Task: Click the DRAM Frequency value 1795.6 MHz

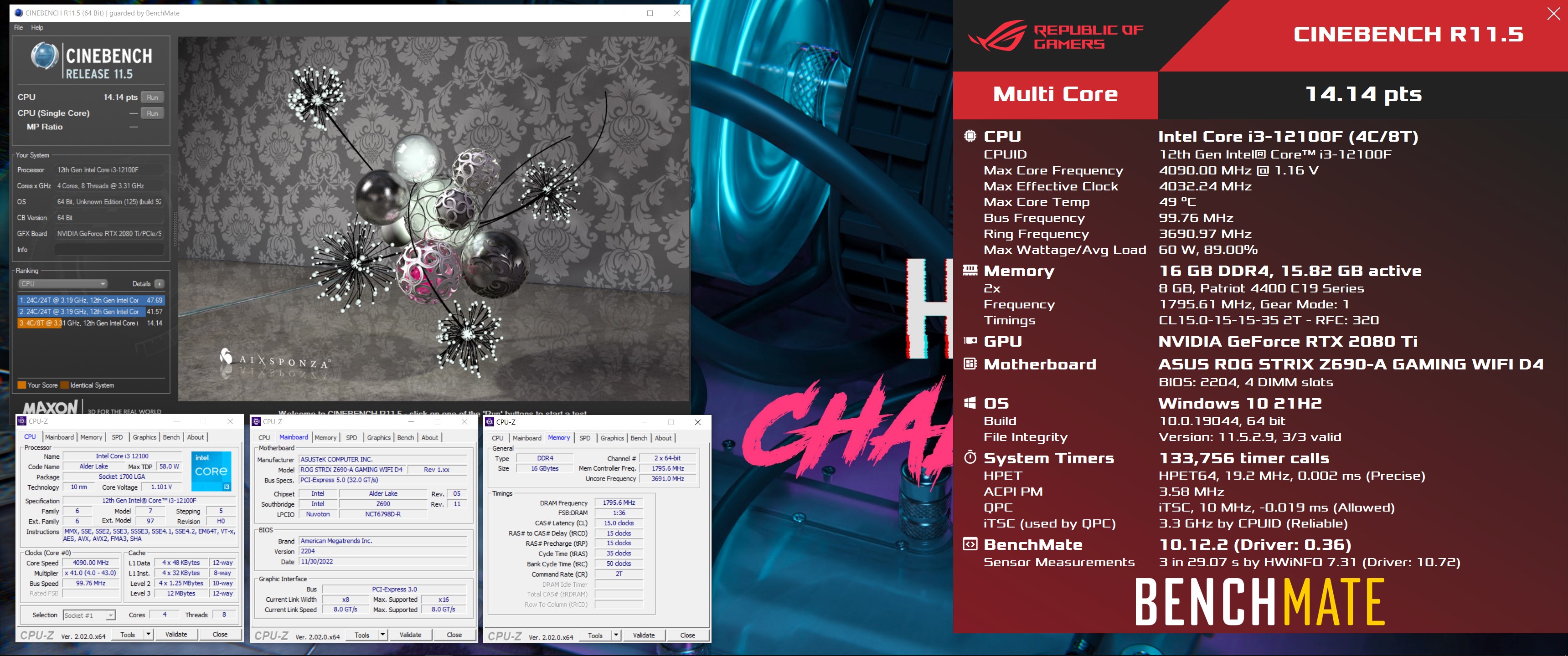Action: (619, 502)
